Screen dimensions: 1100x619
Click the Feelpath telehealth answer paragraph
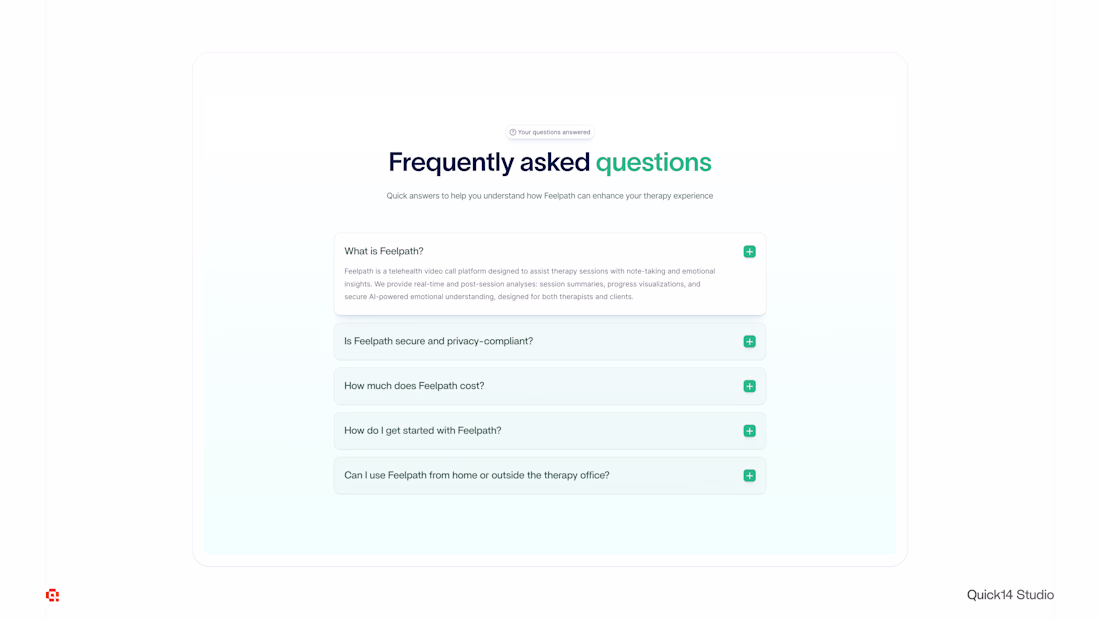click(x=530, y=284)
